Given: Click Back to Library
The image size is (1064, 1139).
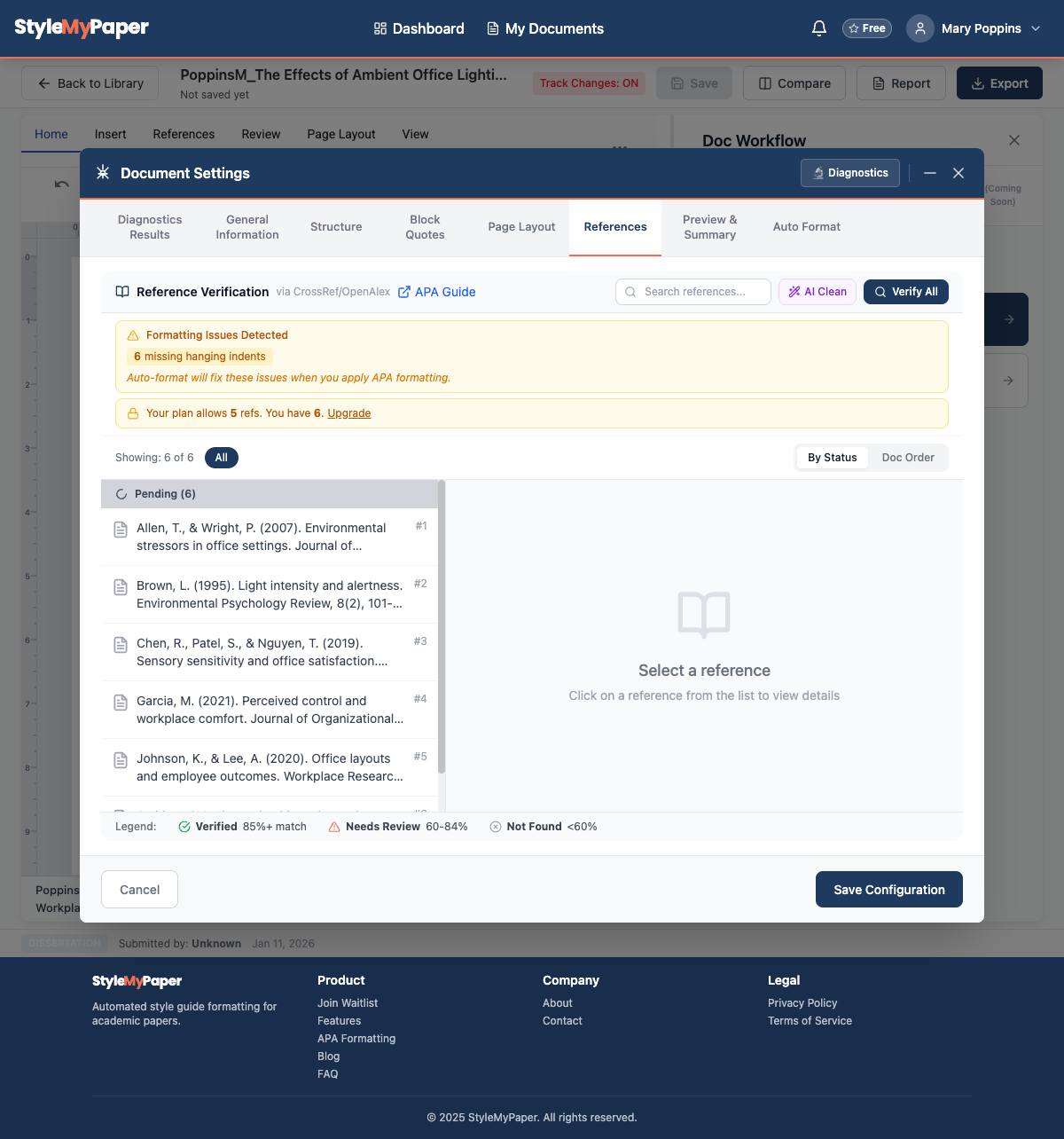Looking at the screenshot, I should pyautogui.click(x=90, y=83).
